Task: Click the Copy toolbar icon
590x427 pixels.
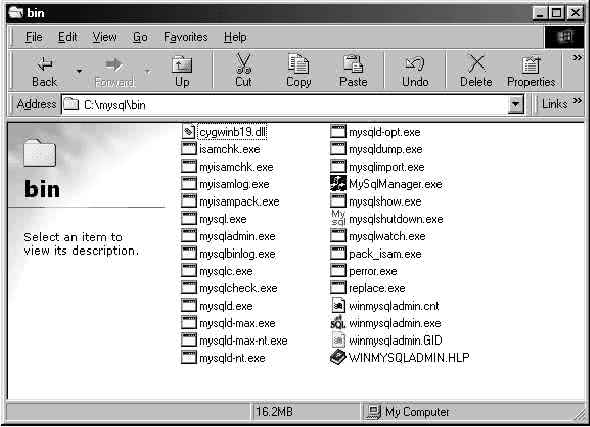Action: 298,63
